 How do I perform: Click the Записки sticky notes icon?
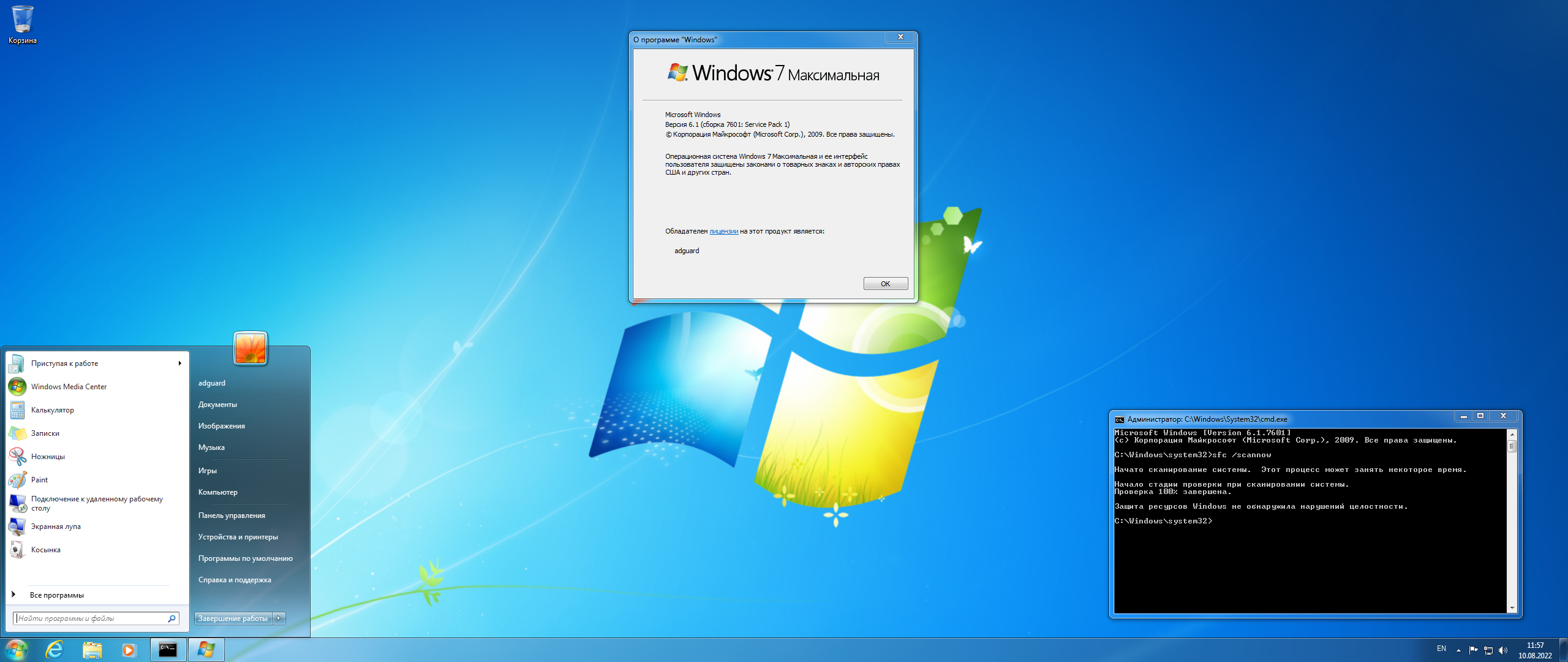17,433
